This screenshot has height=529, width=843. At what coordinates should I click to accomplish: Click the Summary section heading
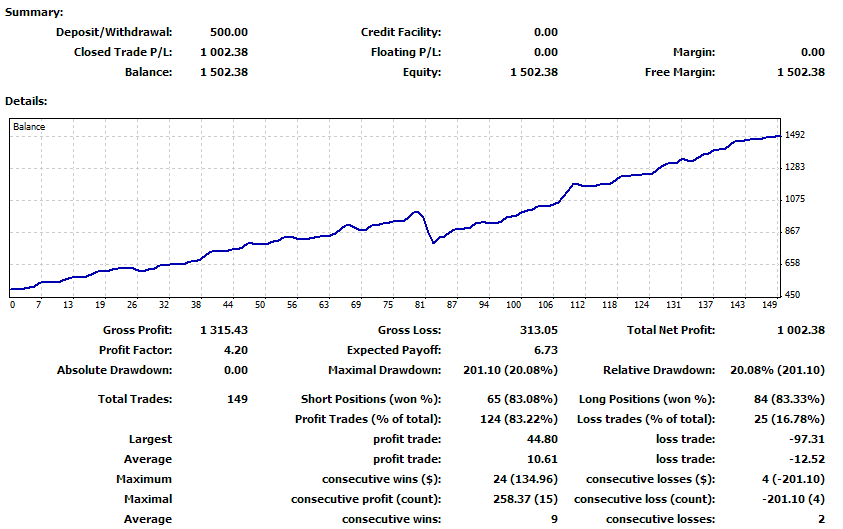pos(34,12)
